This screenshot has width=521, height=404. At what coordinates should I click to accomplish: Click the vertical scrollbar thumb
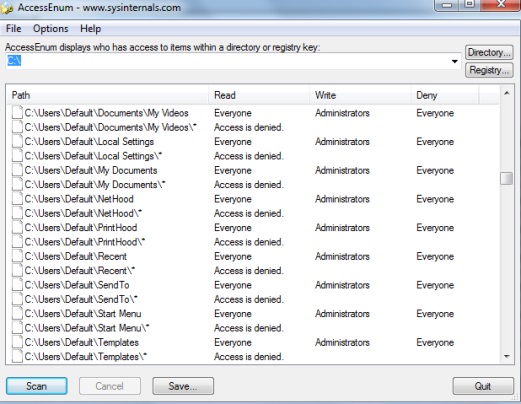point(507,178)
